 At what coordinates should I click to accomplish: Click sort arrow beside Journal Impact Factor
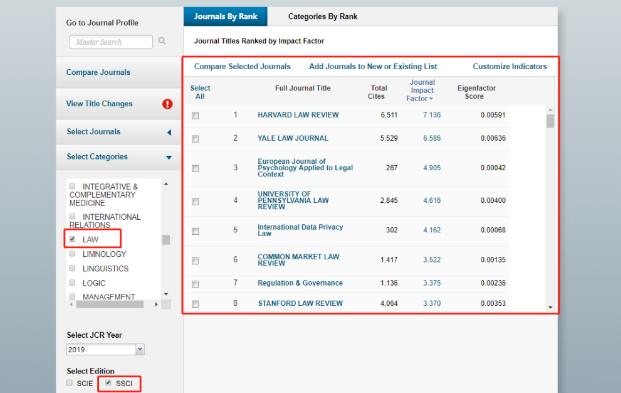pos(431,99)
